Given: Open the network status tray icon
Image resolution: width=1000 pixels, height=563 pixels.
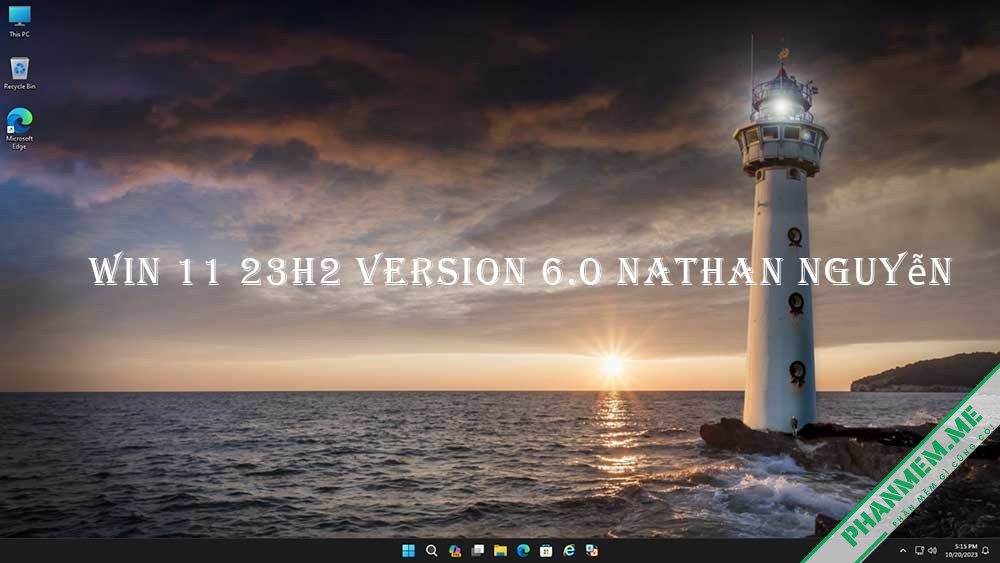Looking at the screenshot, I should [x=920, y=550].
